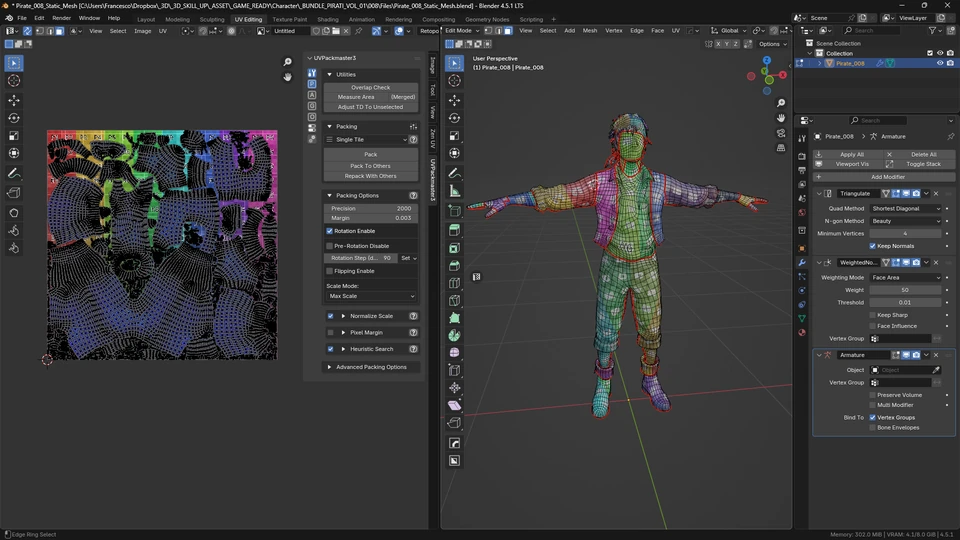Enable Pre-Rotation Disable checkbox

[x=329, y=246]
